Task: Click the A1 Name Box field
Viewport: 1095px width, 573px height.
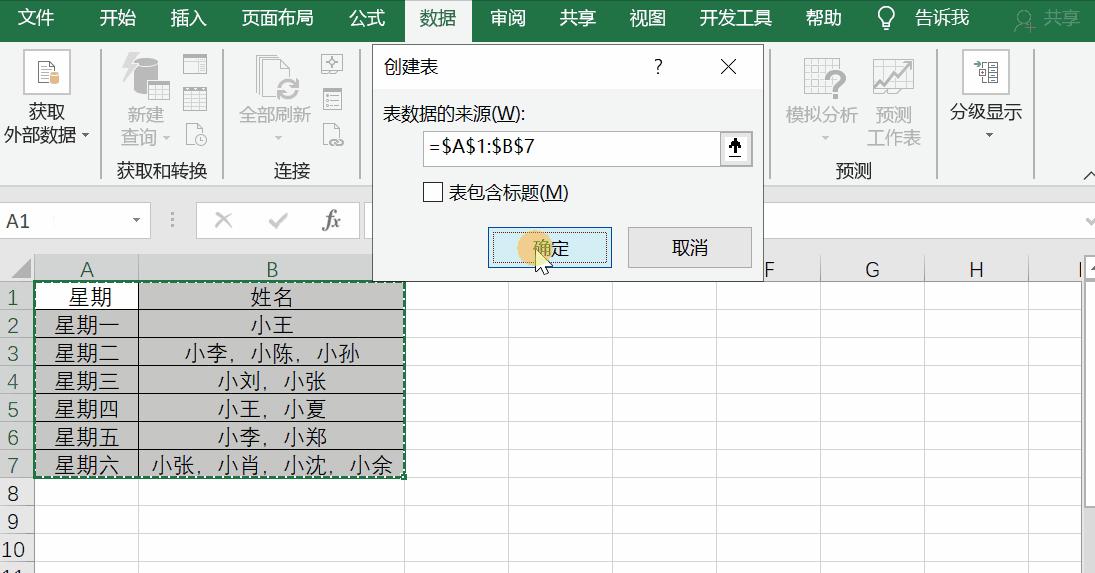Action: (64, 221)
